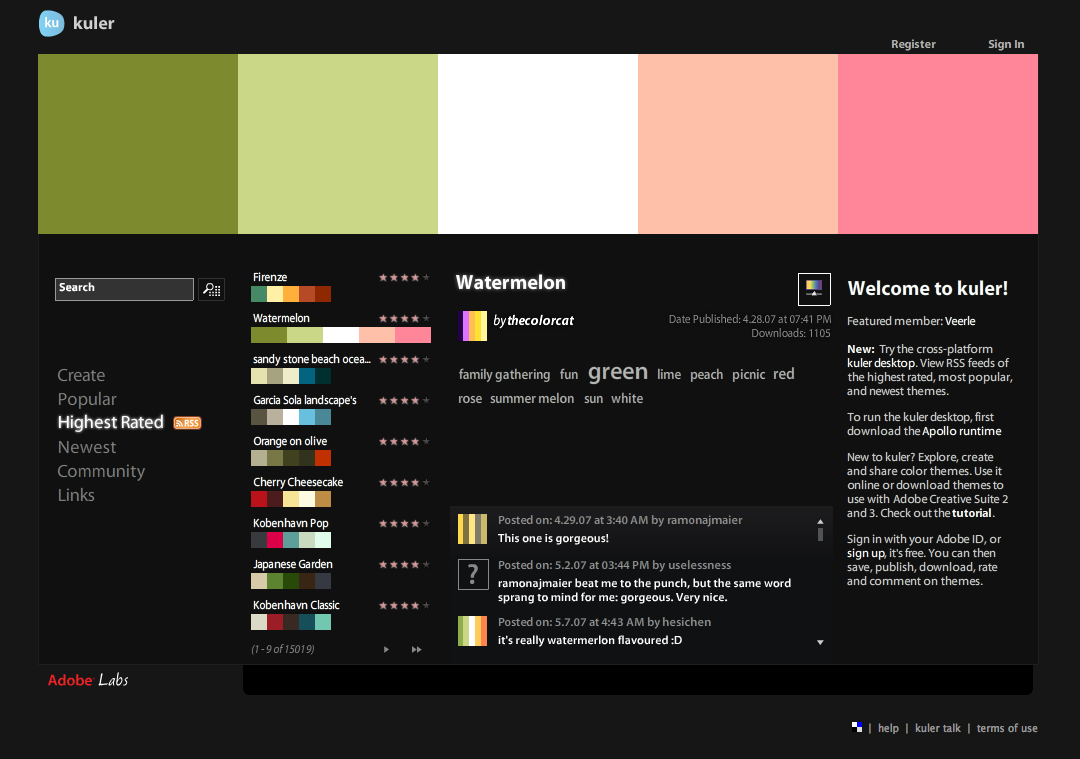This screenshot has height=759, width=1080.
Task: Select the Watermelon theme swatch strip
Action: (341, 335)
